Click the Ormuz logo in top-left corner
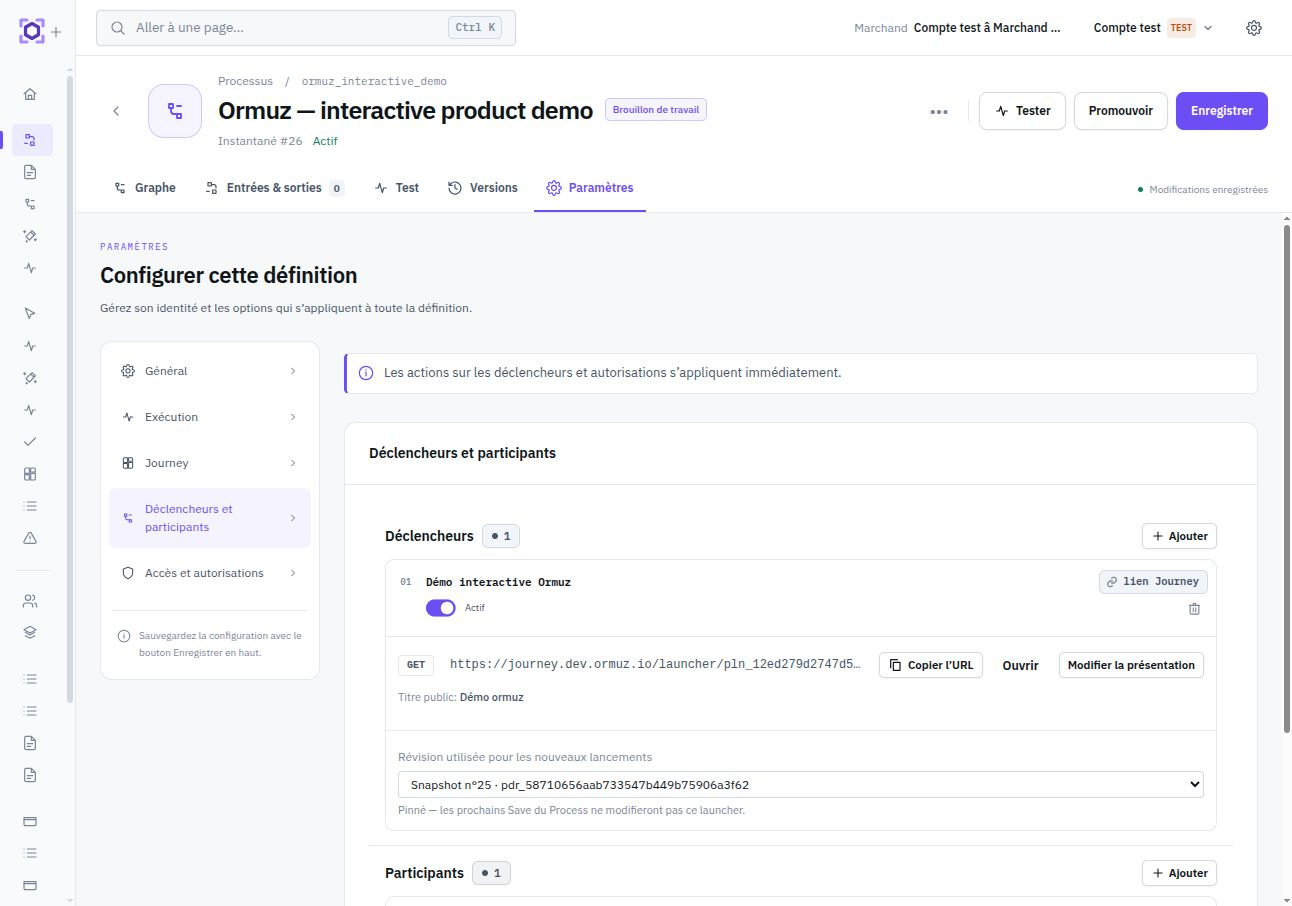The width and height of the screenshot is (1292, 906). (32, 31)
